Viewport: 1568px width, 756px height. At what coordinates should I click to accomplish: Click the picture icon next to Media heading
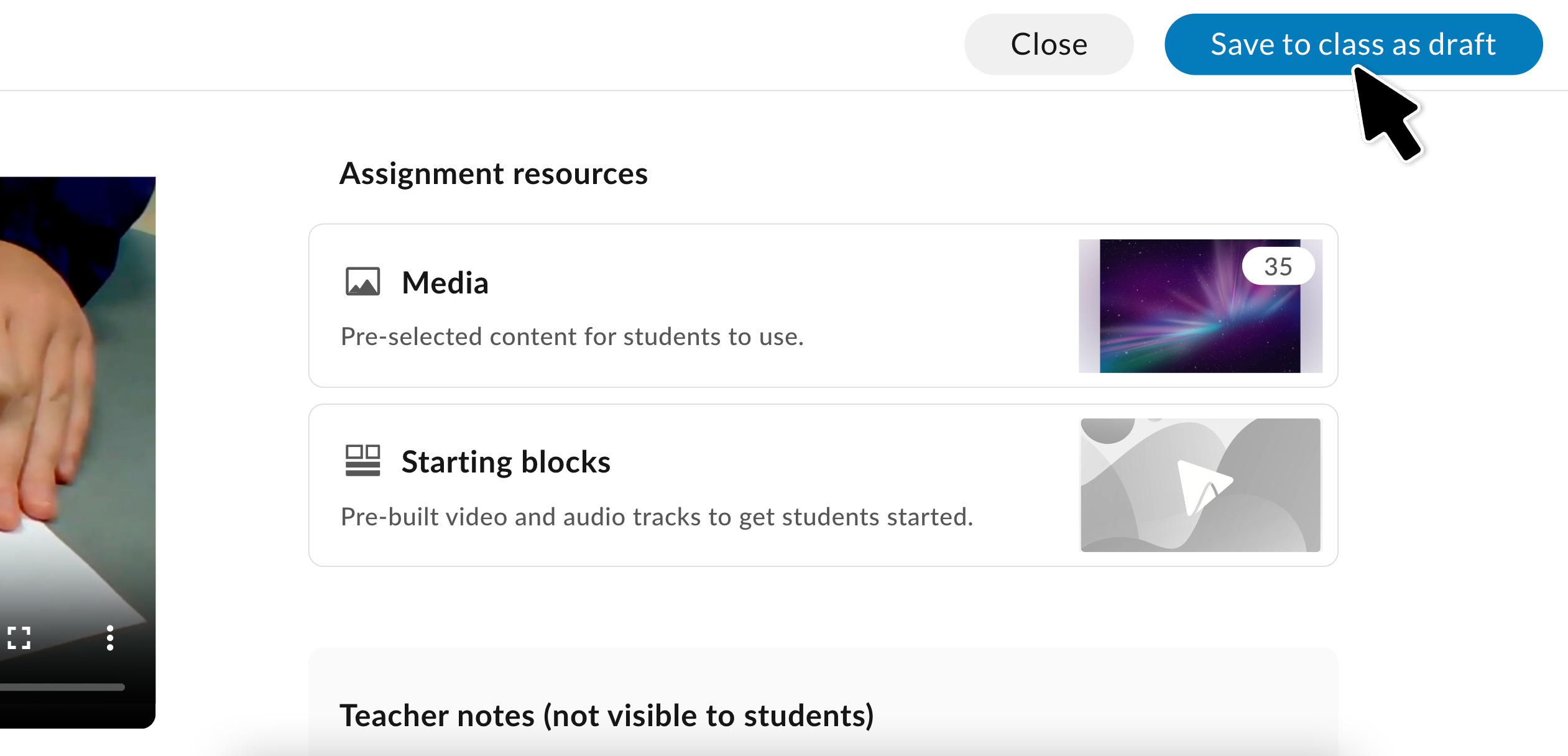point(362,282)
